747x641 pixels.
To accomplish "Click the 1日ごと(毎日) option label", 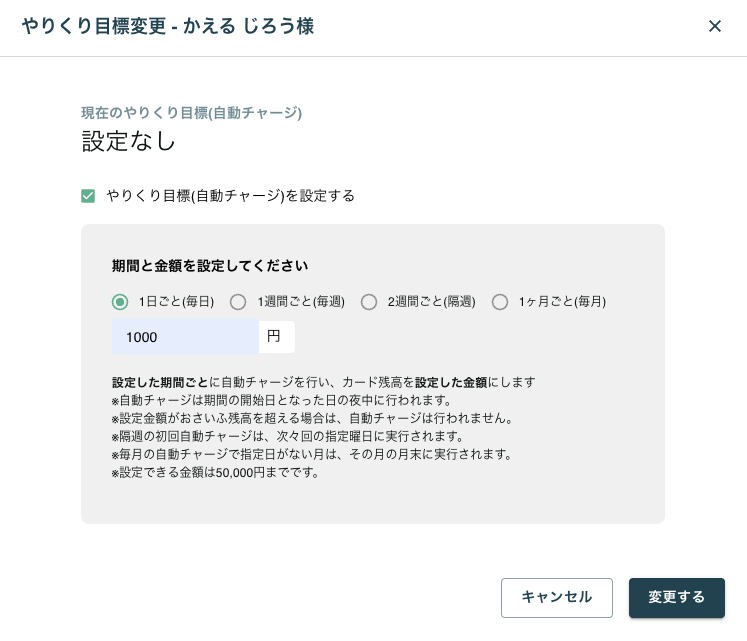I will 176,302.
